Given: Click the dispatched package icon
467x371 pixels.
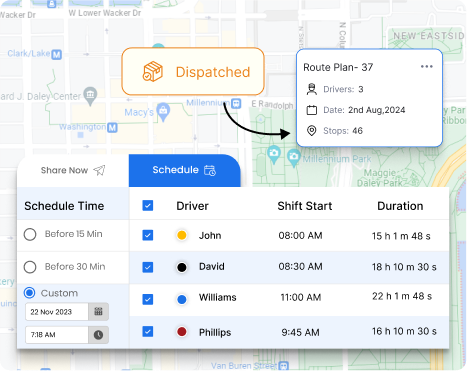Looking at the screenshot, I should click(x=153, y=72).
